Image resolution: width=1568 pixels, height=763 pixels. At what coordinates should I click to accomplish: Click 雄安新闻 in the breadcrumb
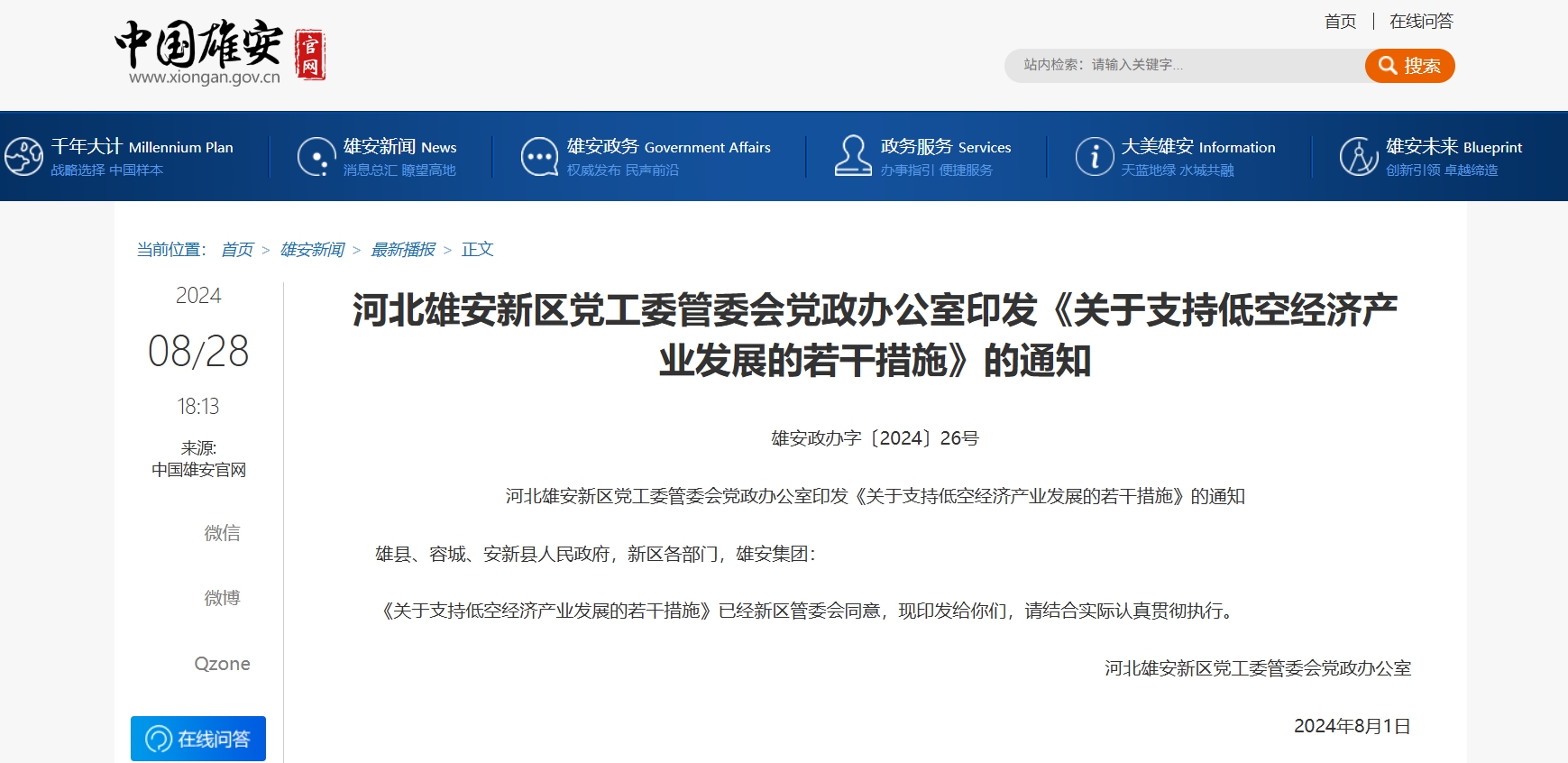pyautogui.click(x=312, y=250)
